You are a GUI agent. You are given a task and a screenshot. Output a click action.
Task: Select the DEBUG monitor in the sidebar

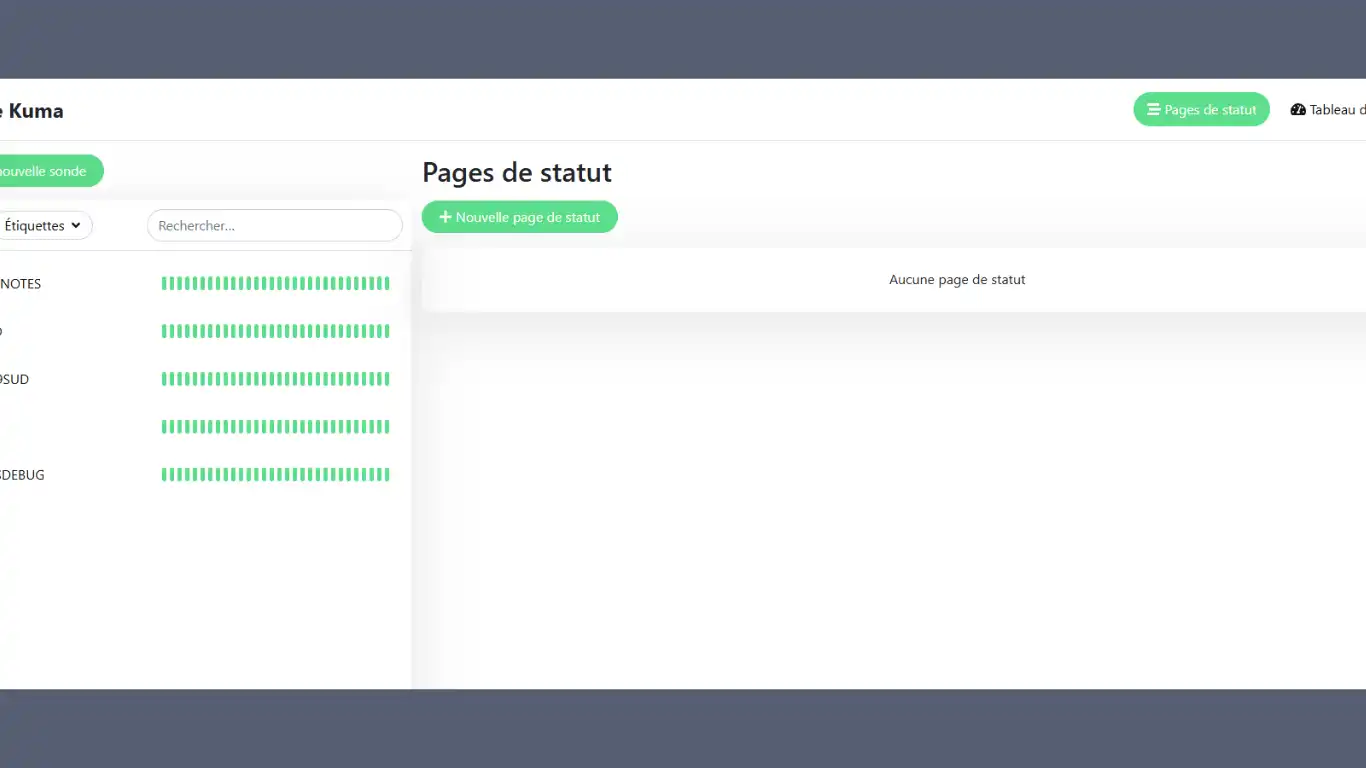[100, 475]
